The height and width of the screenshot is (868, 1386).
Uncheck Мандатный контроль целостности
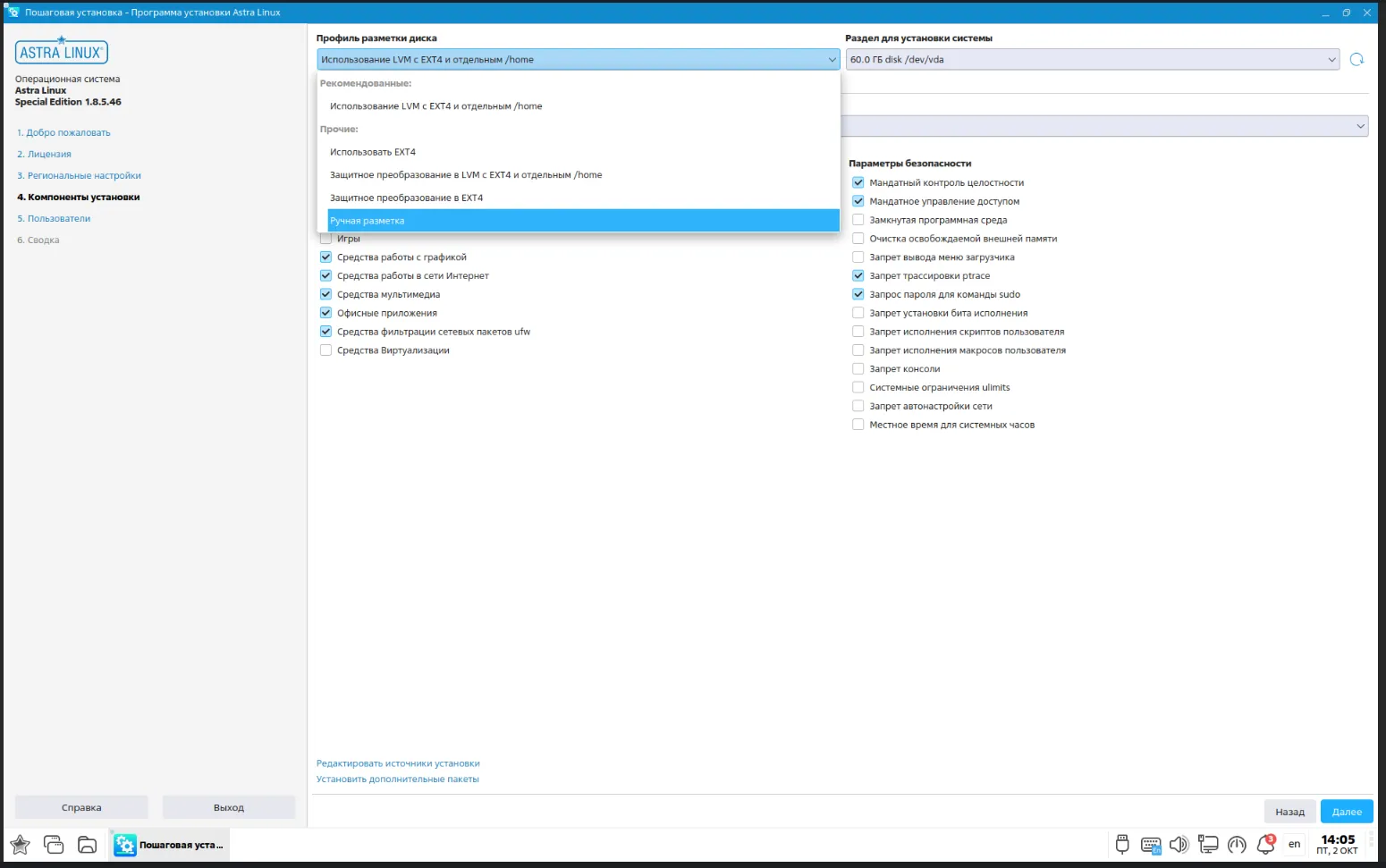[858, 182]
